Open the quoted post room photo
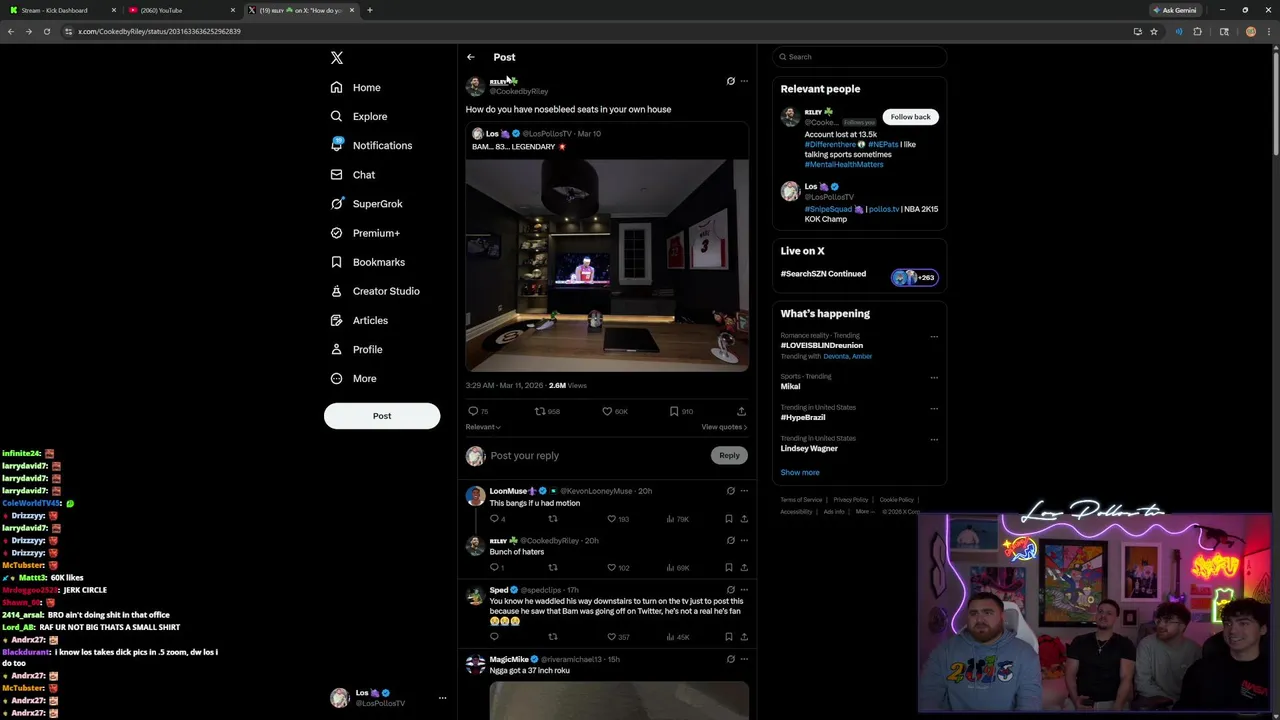The height and width of the screenshot is (720, 1280). click(x=607, y=265)
